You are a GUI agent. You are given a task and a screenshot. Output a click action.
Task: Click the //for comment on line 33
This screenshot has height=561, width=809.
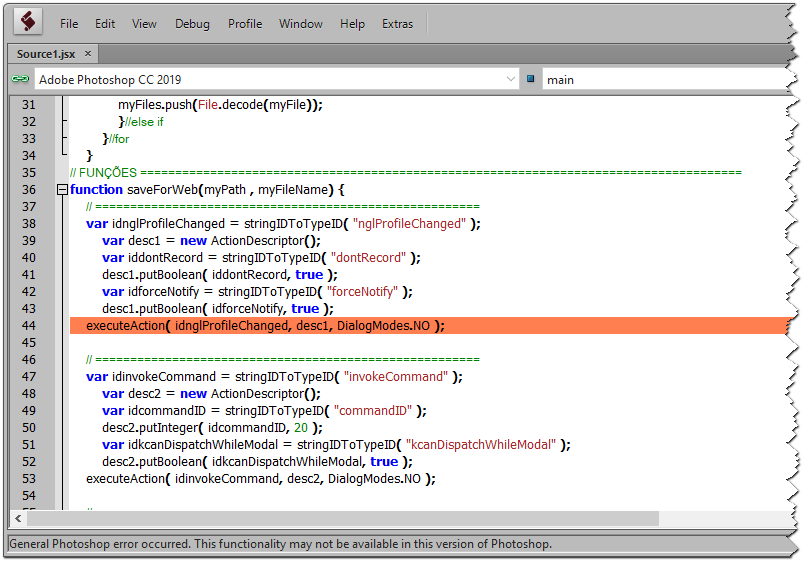click(x=119, y=139)
